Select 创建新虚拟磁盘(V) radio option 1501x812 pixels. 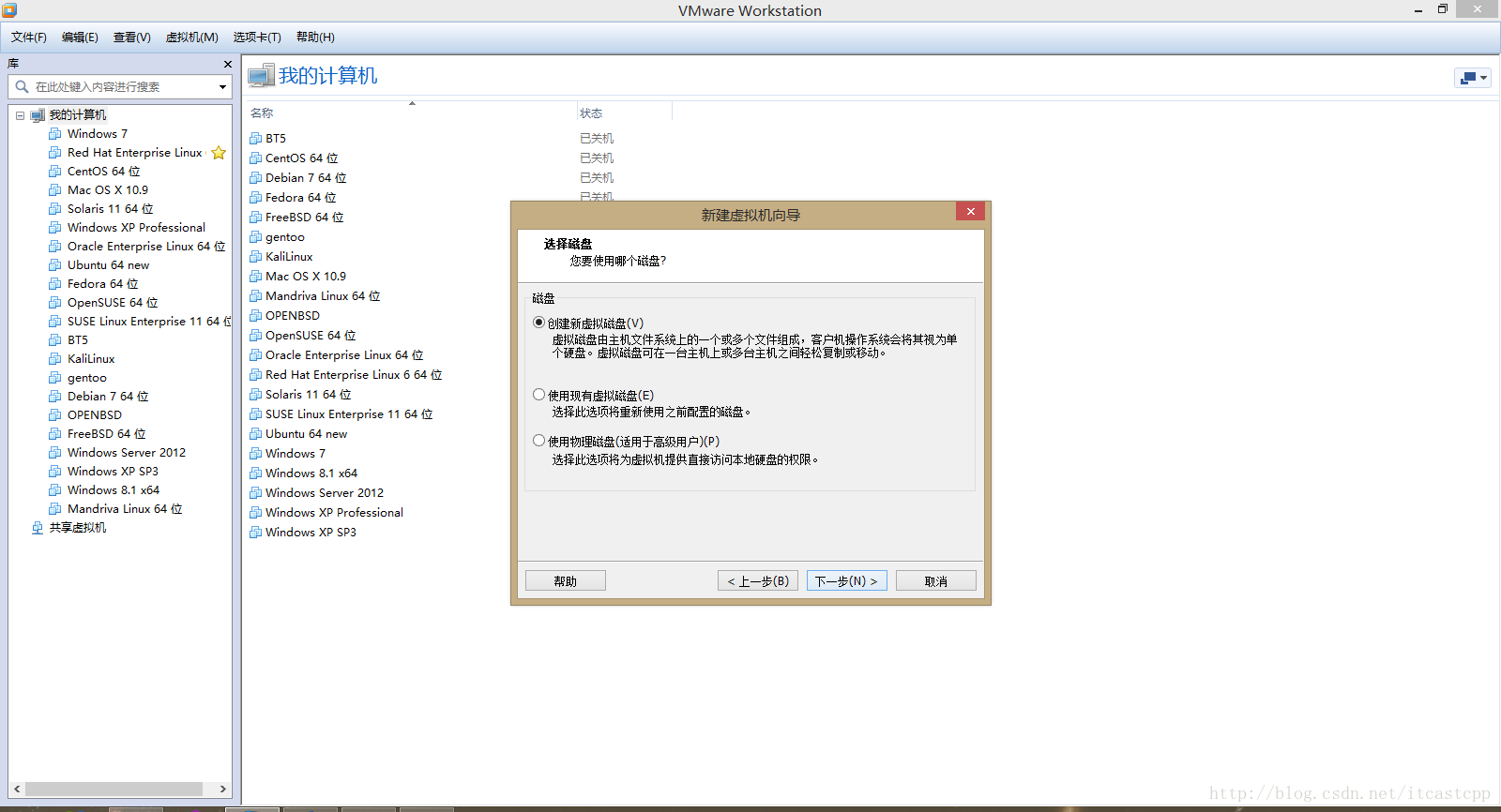538,323
